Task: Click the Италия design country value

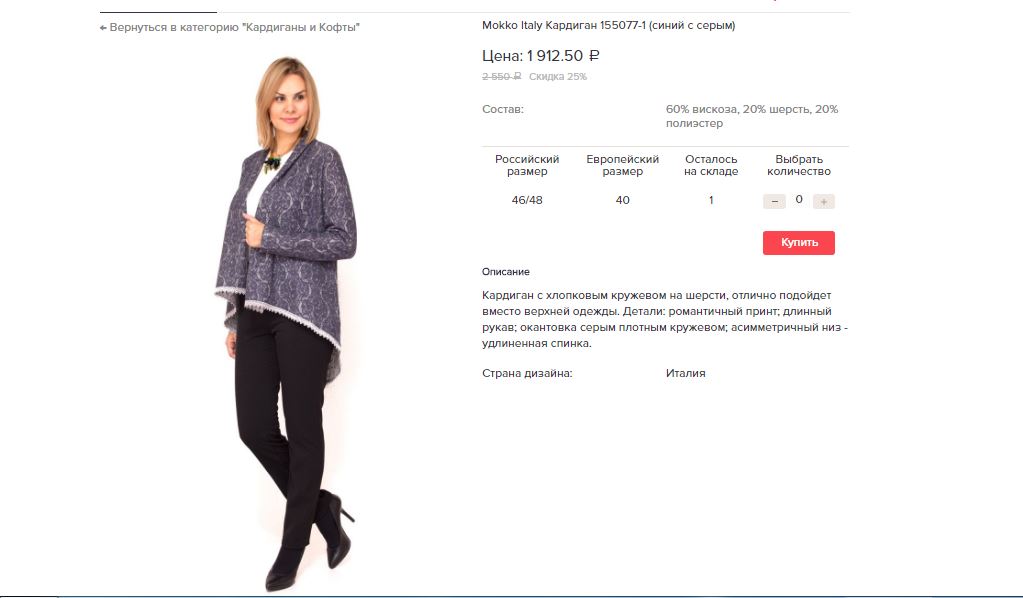Action: tap(686, 374)
